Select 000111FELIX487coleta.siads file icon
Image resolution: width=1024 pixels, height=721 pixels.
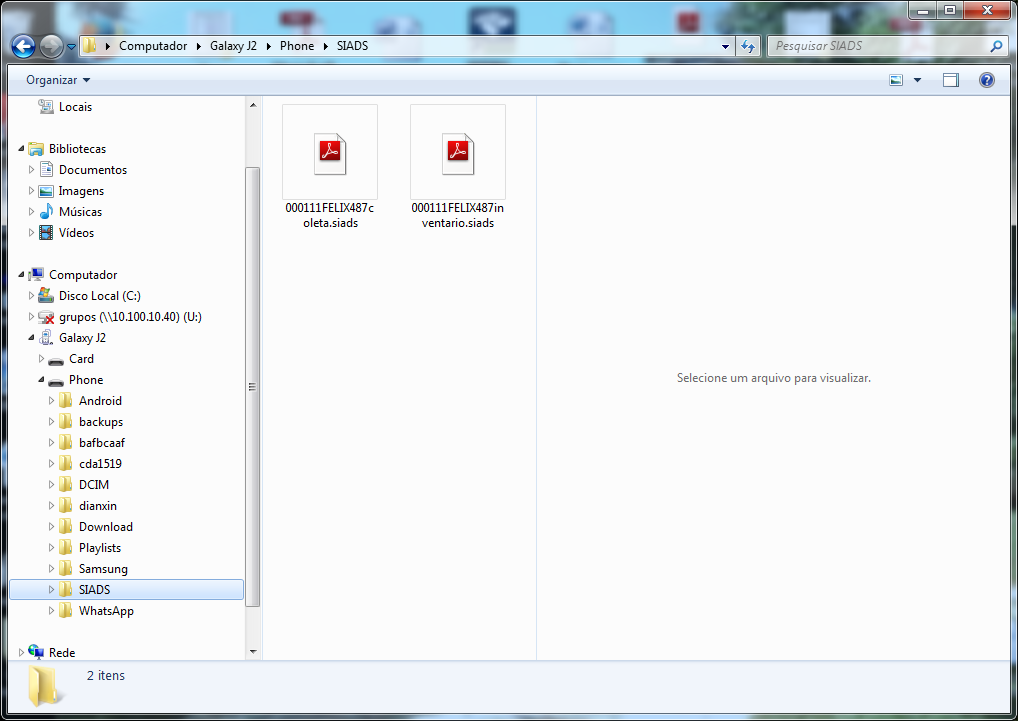(330, 152)
